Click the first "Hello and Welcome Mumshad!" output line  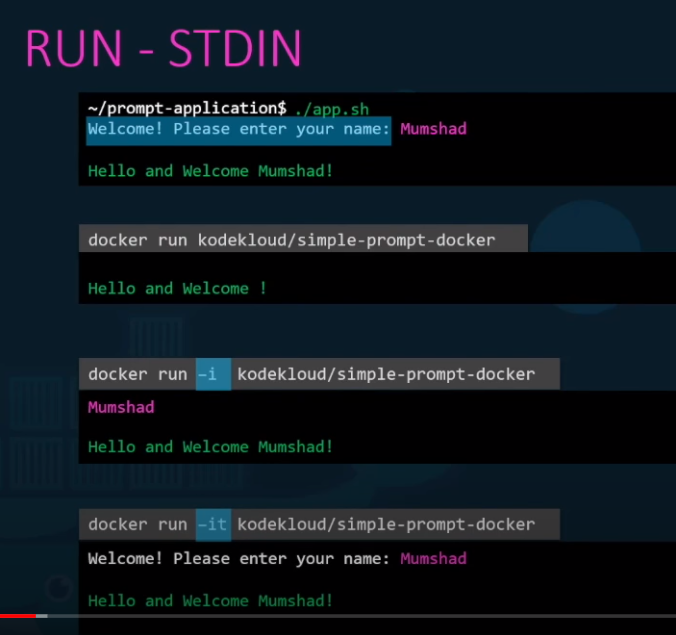(210, 171)
